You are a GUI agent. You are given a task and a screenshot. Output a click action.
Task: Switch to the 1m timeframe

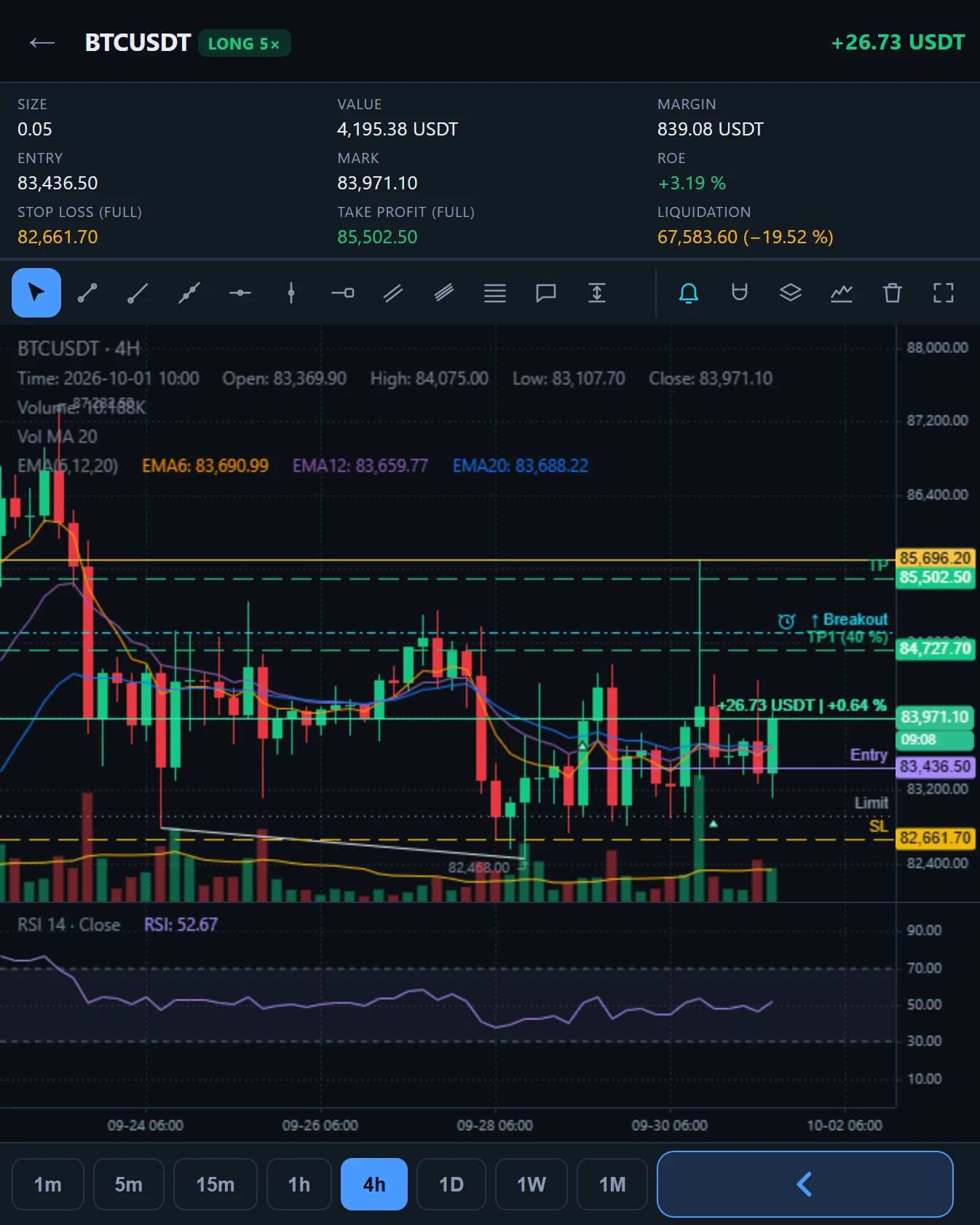[x=48, y=1184]
